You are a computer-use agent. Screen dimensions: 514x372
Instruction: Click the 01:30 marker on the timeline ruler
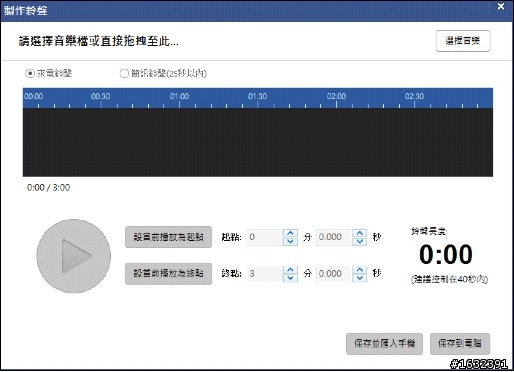pos(258,96)
